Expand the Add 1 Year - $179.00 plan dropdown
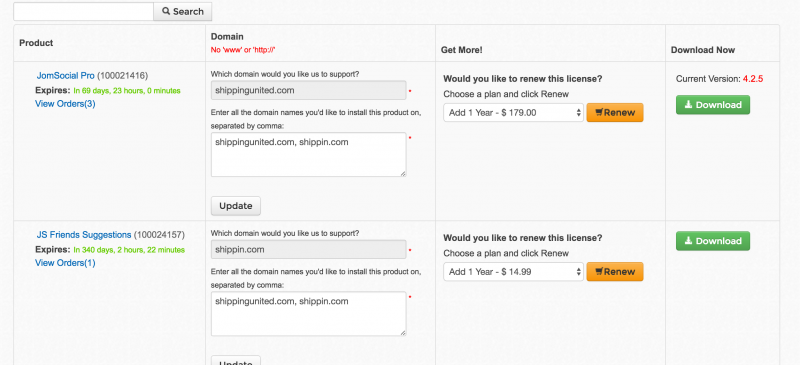800x365 pixels. pos(513,113)
